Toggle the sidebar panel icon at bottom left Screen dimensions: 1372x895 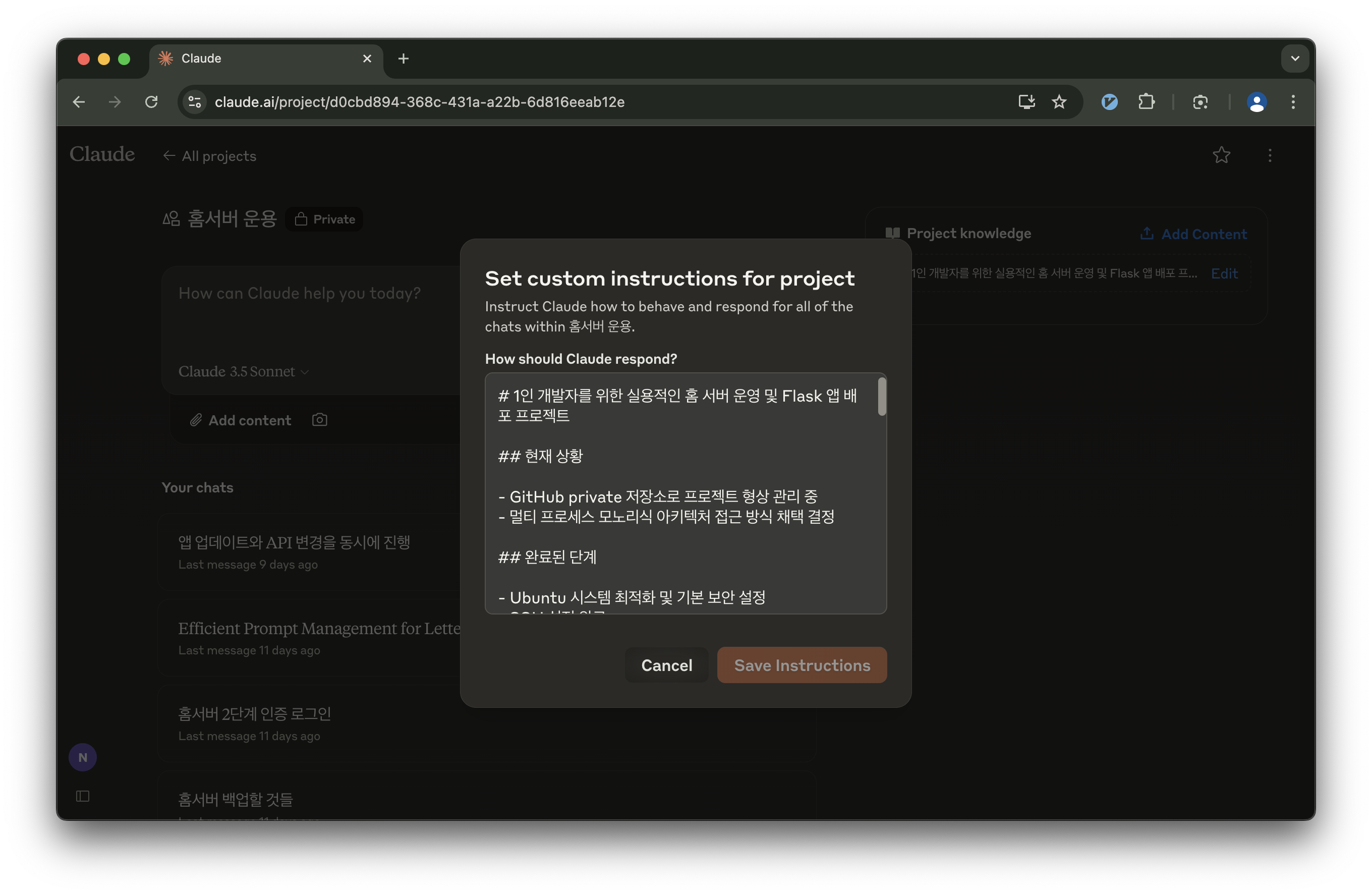click(x=82, y=797)
